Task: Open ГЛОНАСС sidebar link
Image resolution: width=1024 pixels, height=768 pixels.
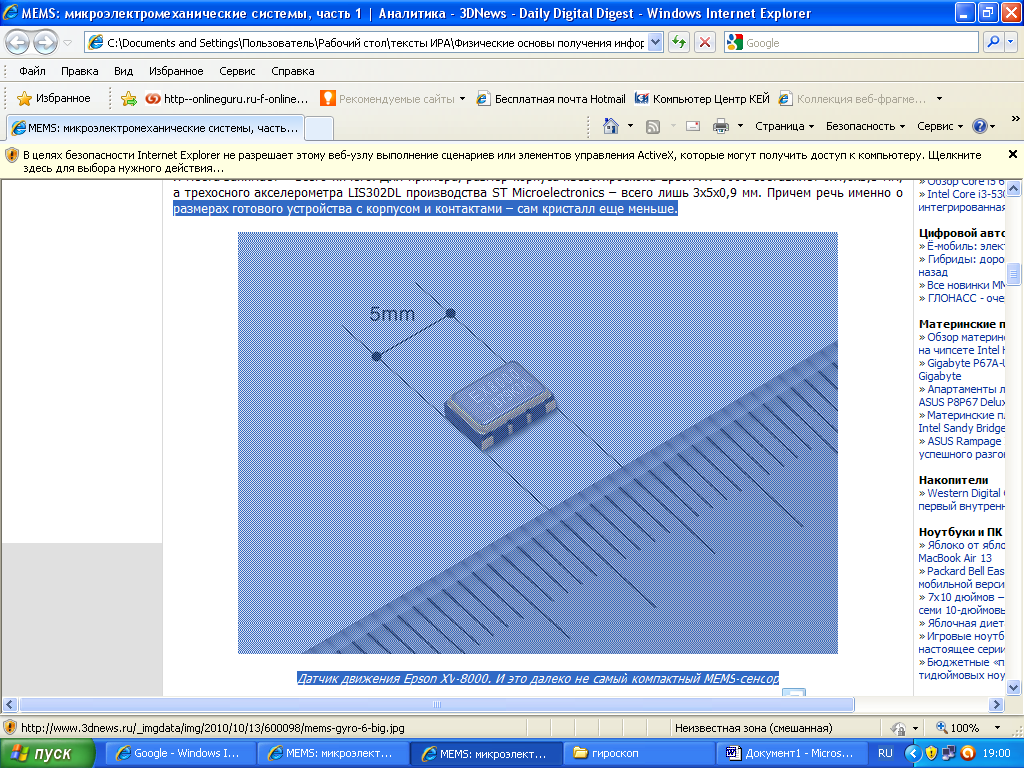Action: pos(965,298)
